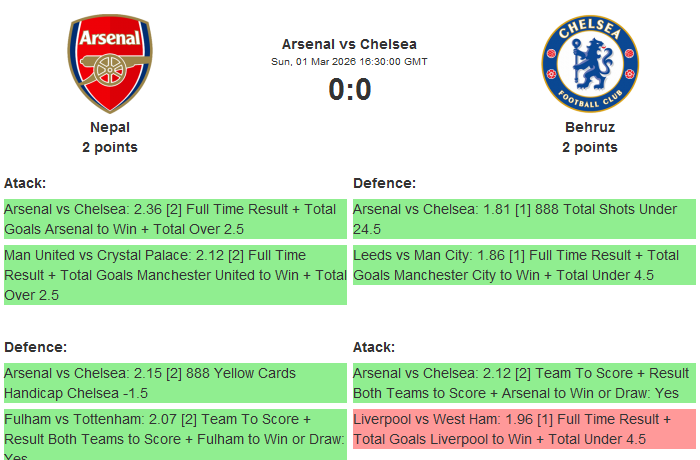Click the 0:0 match score
Image resolution: width=700 pixels, height=460 pixels.
349,90
